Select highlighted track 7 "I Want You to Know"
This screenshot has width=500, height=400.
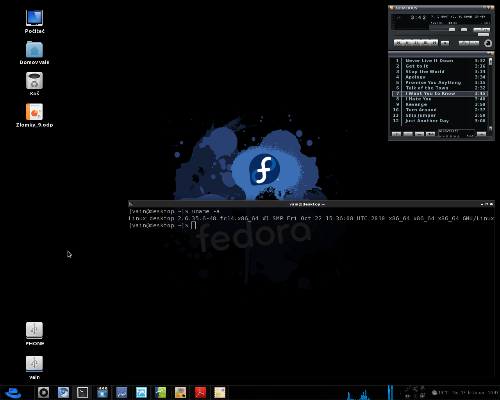click(440, 94)
